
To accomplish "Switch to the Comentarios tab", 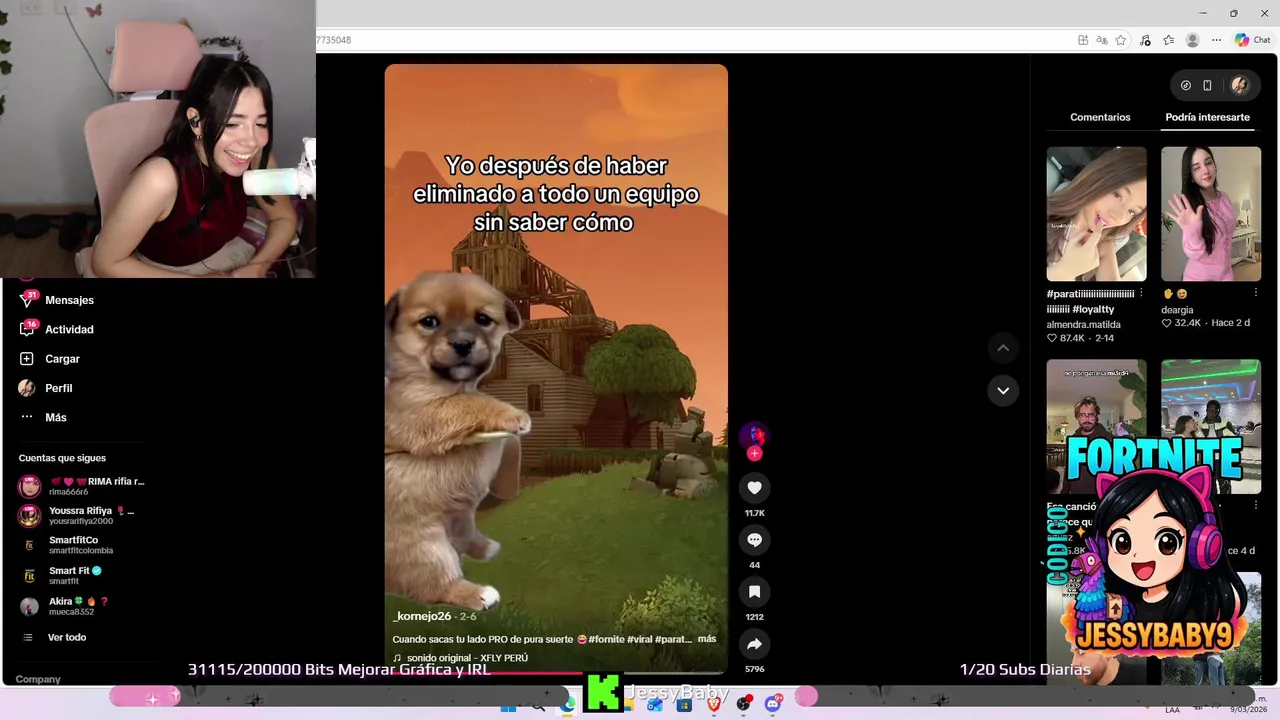I will point(1100,117).
